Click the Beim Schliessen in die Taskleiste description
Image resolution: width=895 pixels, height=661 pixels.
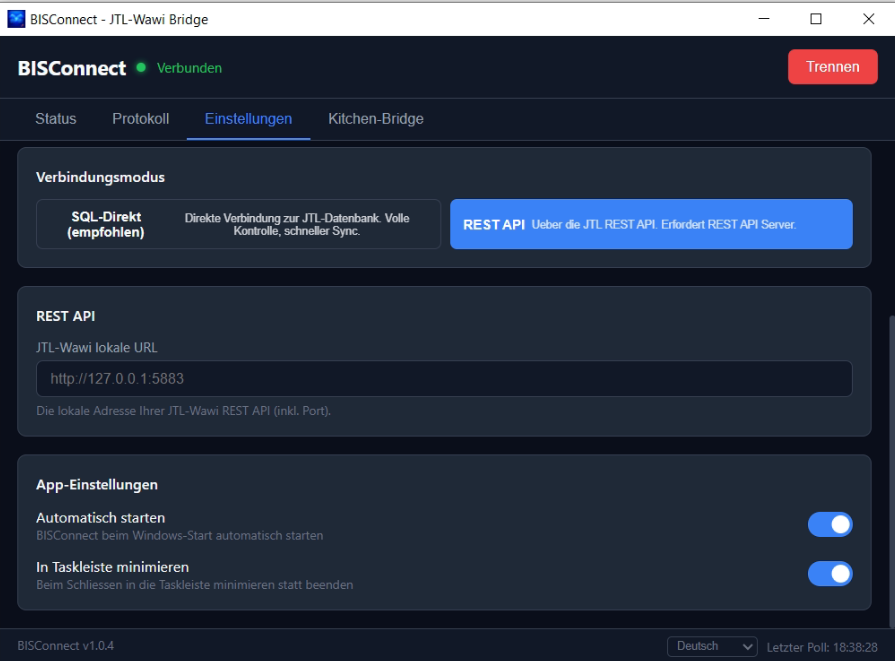195,585
